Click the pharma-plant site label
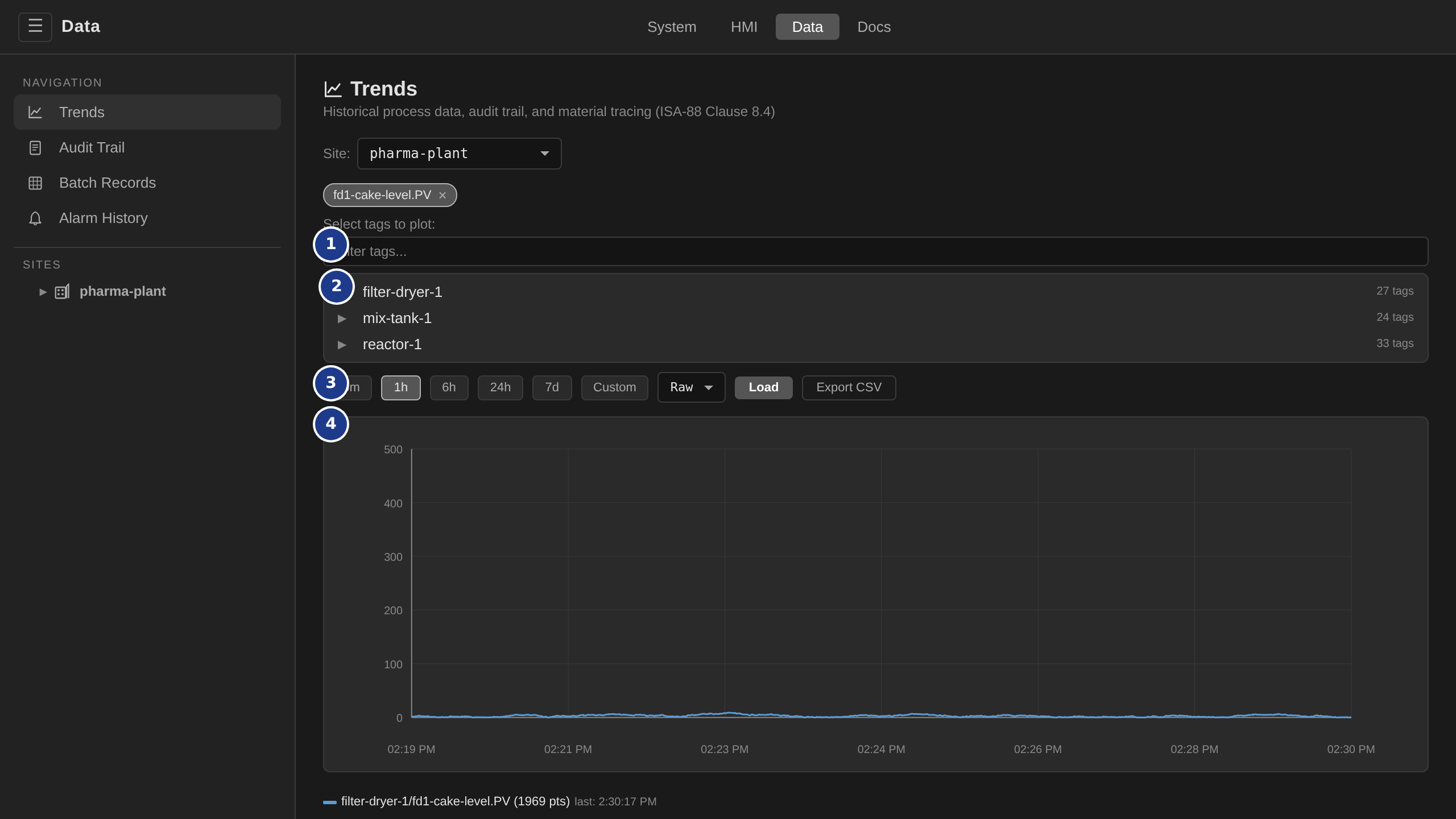This screenshot has width=1456, height=819. pyautogui.click(x=123, y=291)
